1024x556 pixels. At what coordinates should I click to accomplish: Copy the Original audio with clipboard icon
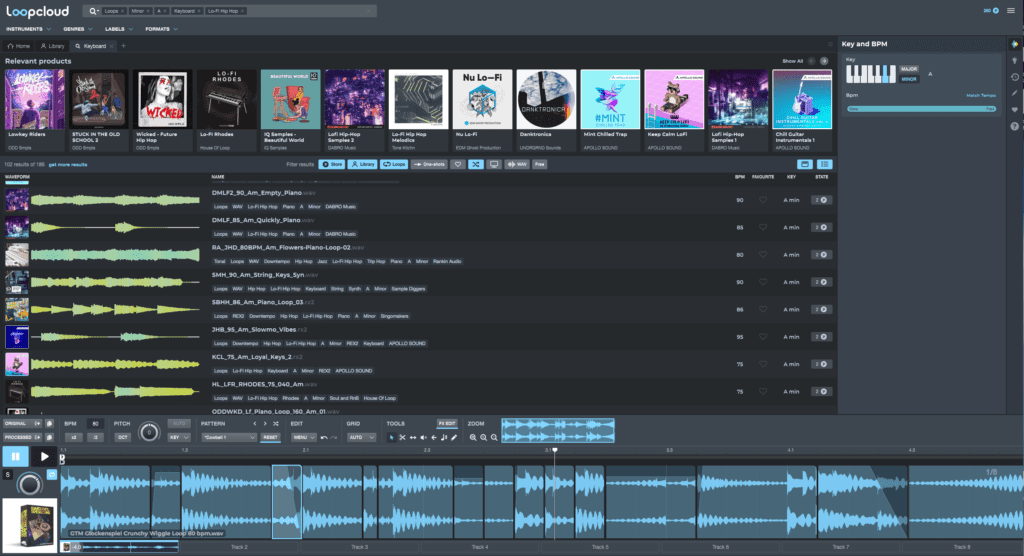[49, 424]
